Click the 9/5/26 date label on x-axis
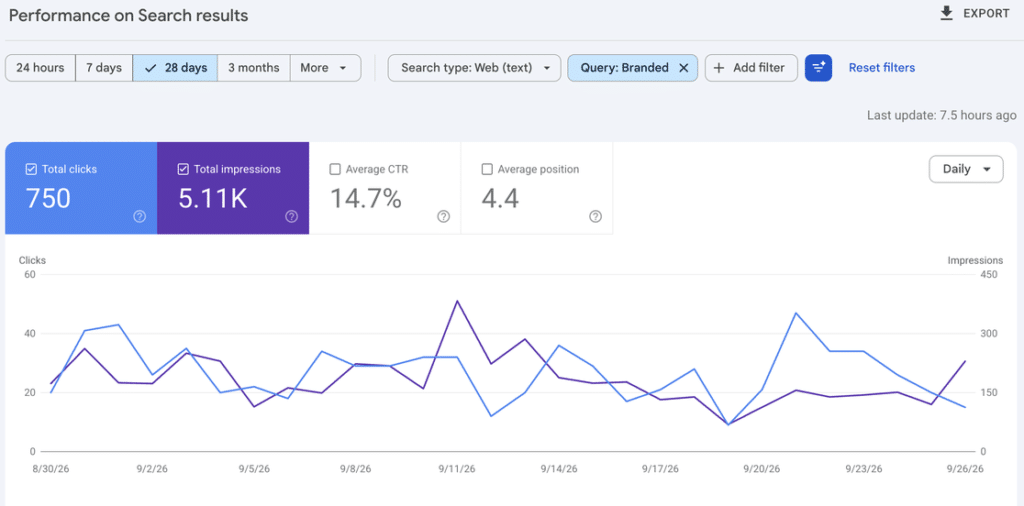 [x=254, y=469]
